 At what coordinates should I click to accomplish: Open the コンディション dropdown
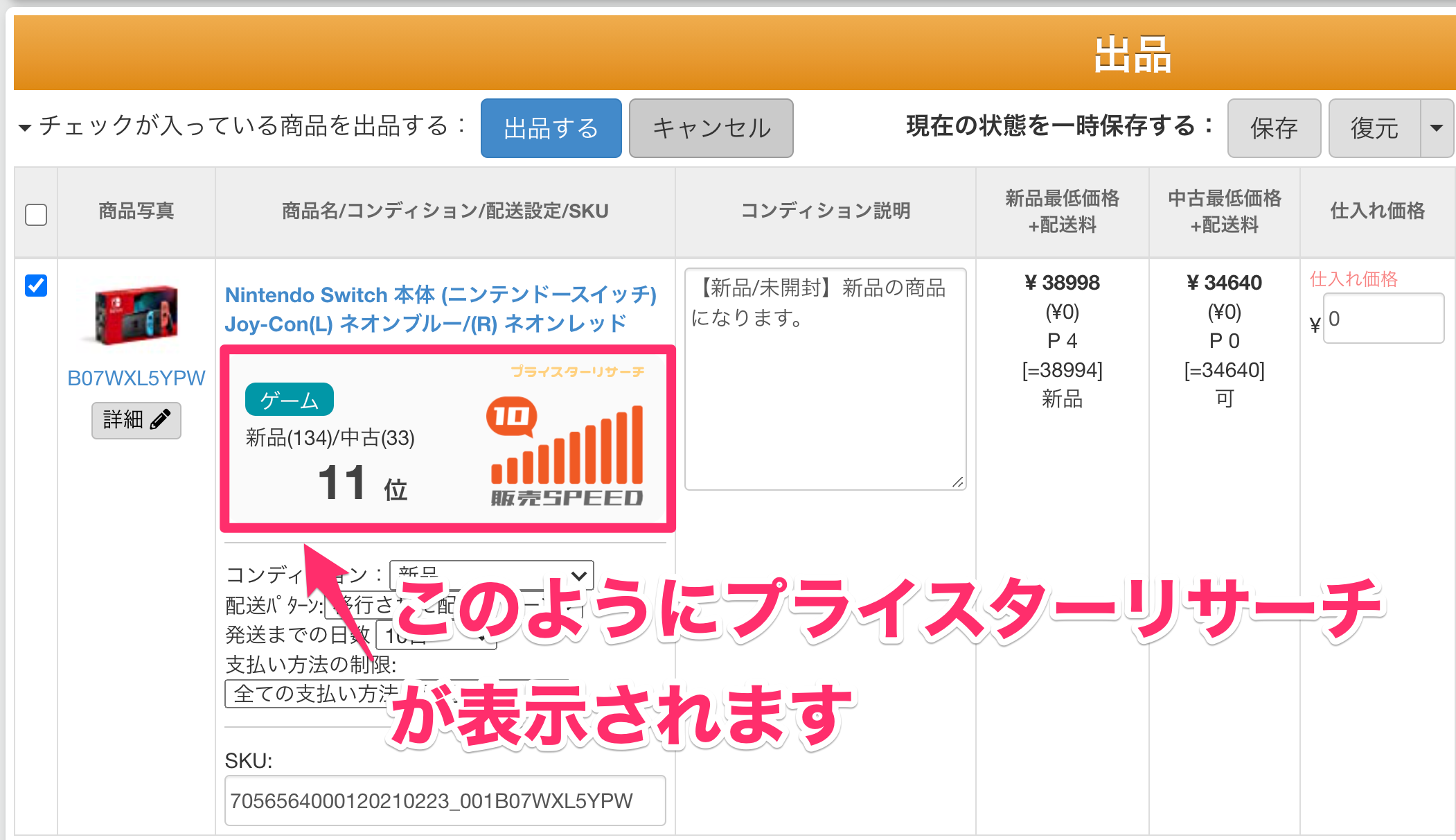491,575
